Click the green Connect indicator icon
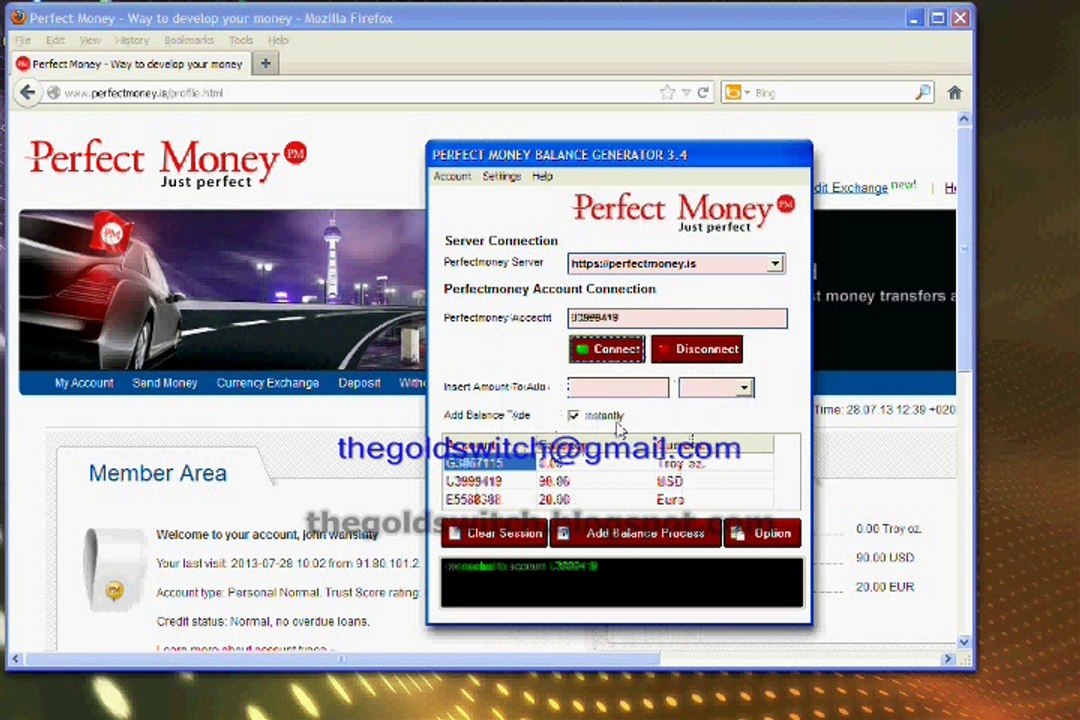 tap(582, 349)
